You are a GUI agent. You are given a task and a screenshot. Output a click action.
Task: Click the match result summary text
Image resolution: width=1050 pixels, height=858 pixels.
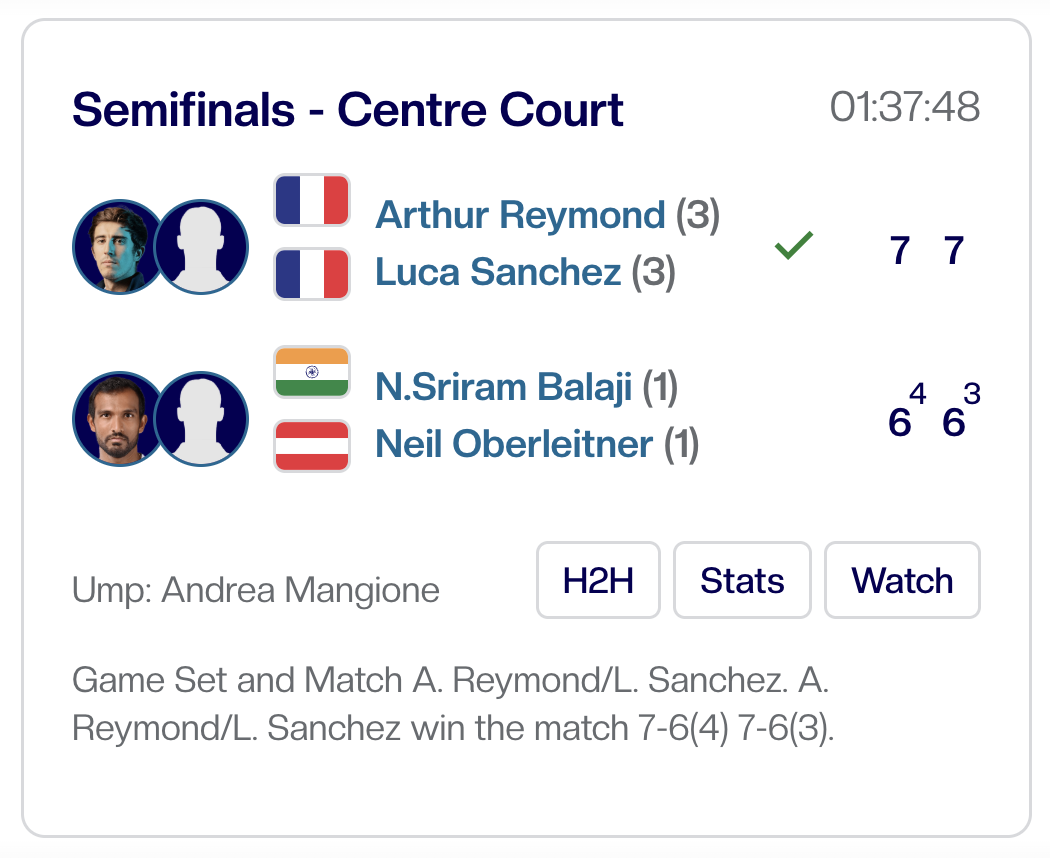(452, 704)
